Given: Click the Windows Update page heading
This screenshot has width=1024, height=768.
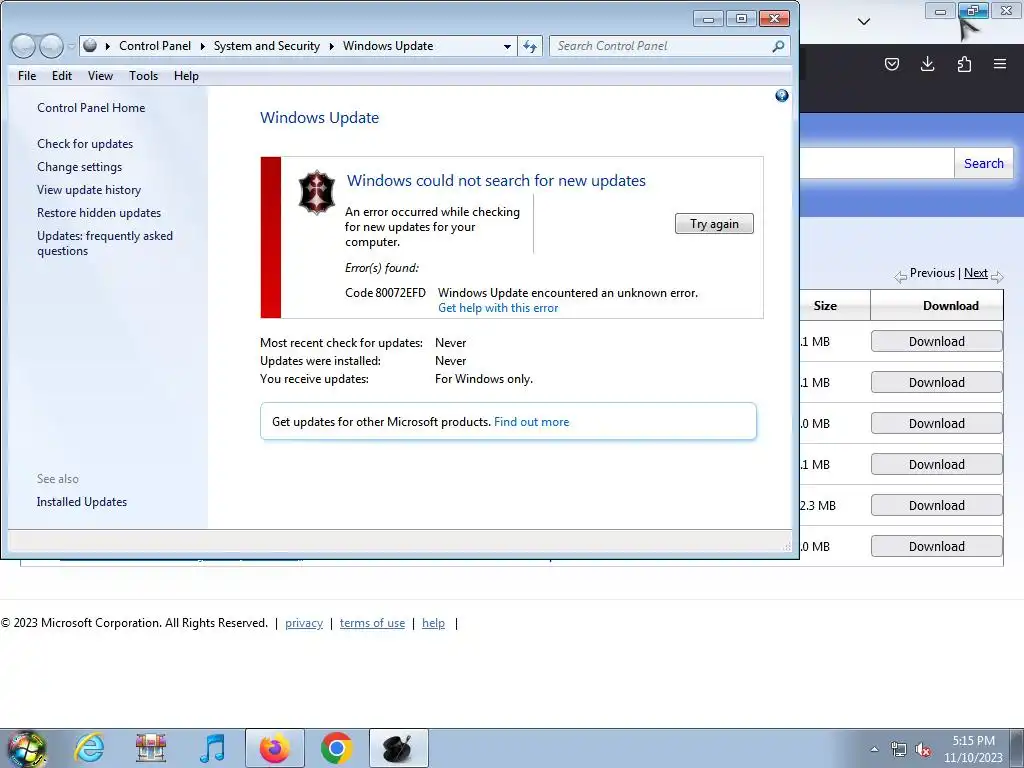Looking at the screenshot, I should (319, 118).
